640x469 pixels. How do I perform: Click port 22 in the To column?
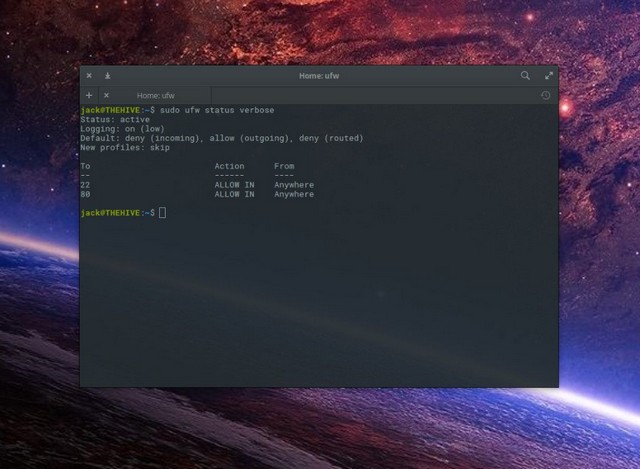[85, 185]
